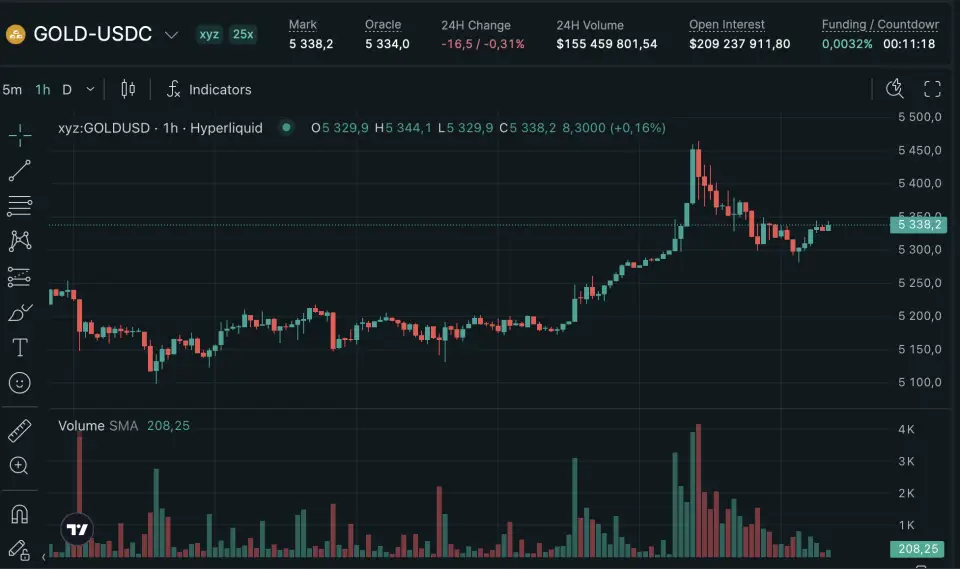Select the trend line drawing tool

20,171
